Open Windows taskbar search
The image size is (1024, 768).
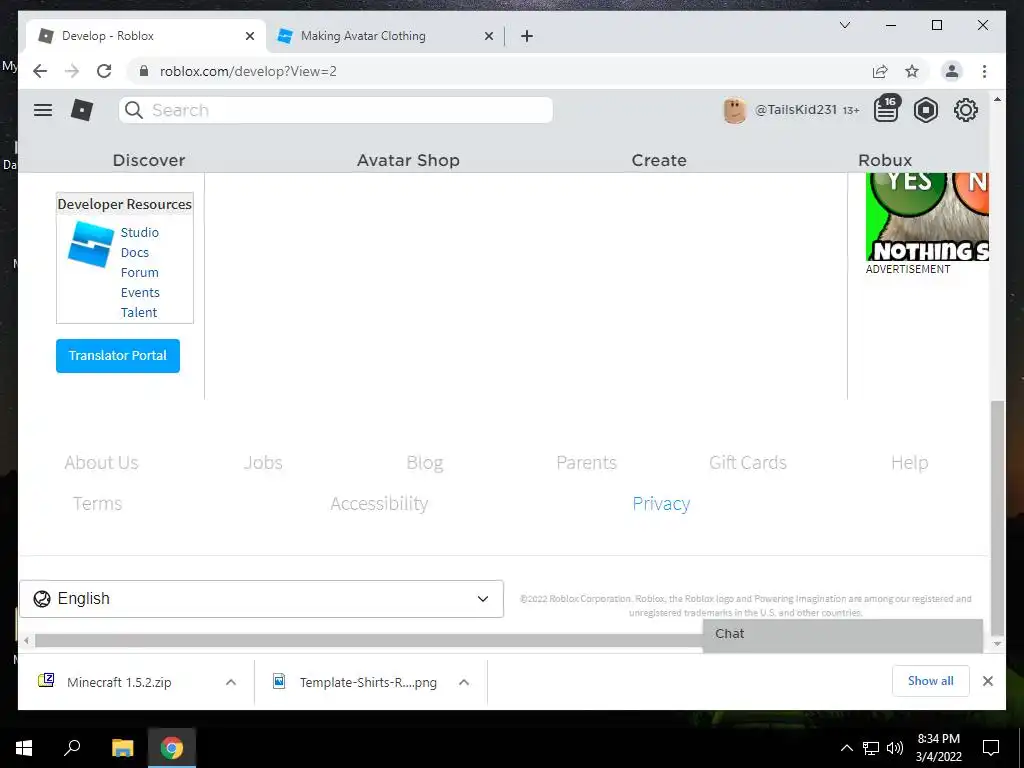pos(72,747)
